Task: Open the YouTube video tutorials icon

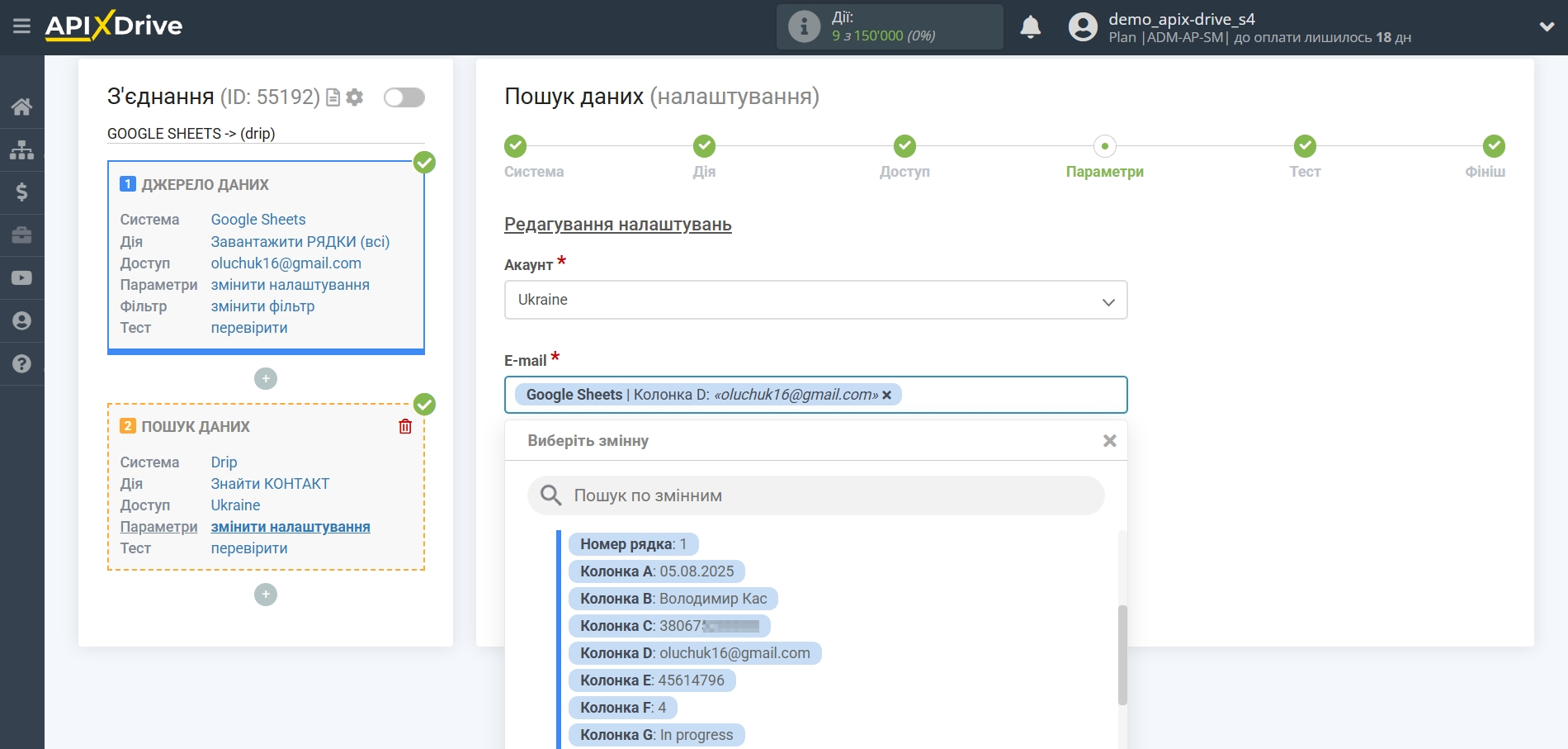Action: [x=22, y=278]
